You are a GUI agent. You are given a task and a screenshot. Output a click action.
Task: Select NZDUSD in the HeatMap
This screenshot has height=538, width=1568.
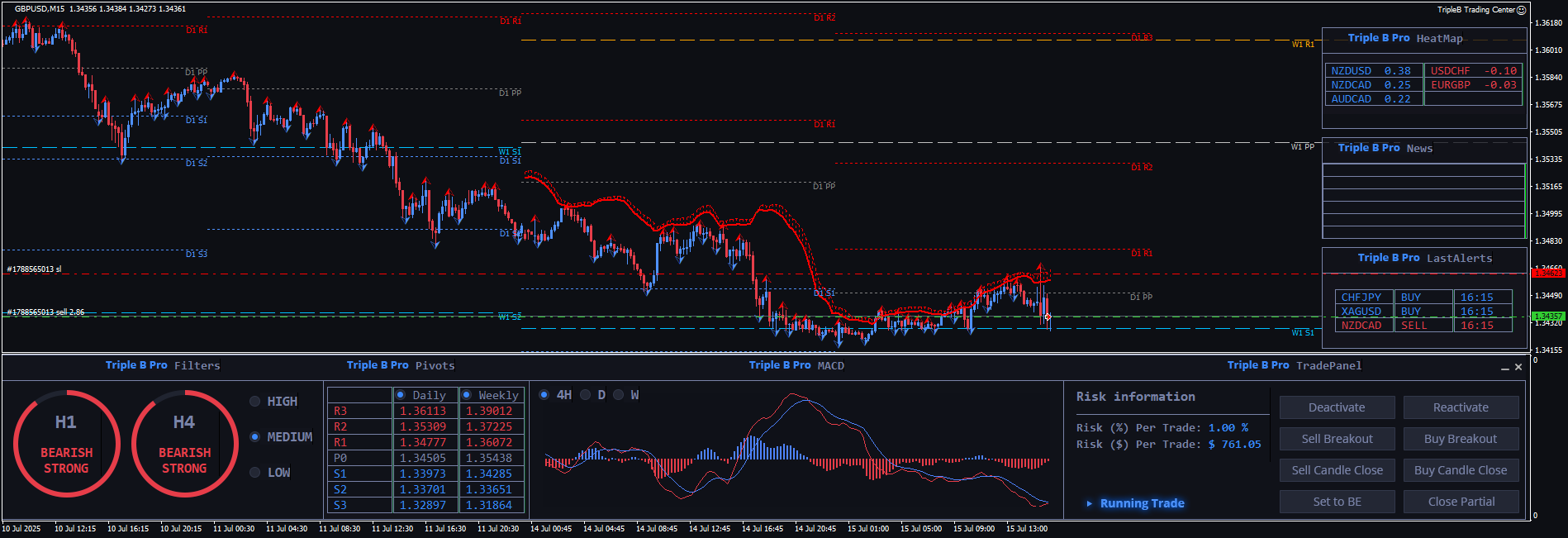click(x=1352, y=71)
